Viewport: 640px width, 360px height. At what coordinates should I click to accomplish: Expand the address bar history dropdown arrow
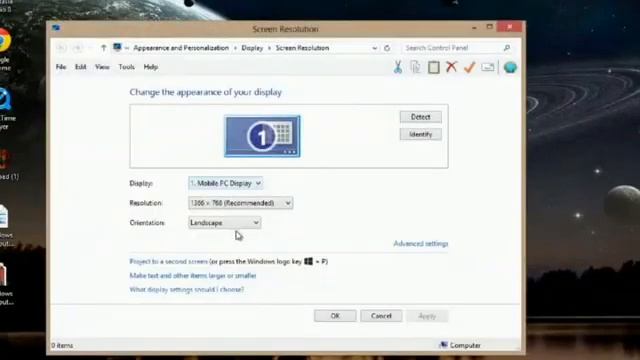tap(374, 48)
